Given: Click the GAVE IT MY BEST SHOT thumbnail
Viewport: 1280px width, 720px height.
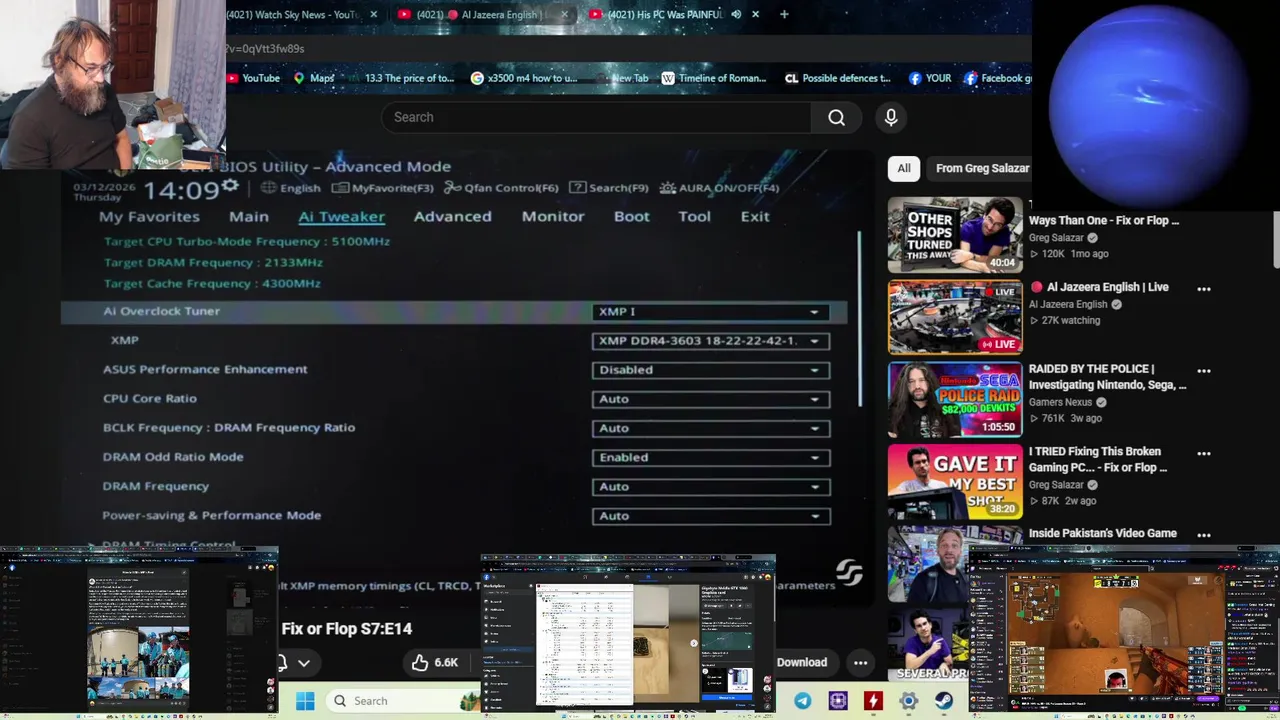Looking at the screenshot, I should coord(955,482).
